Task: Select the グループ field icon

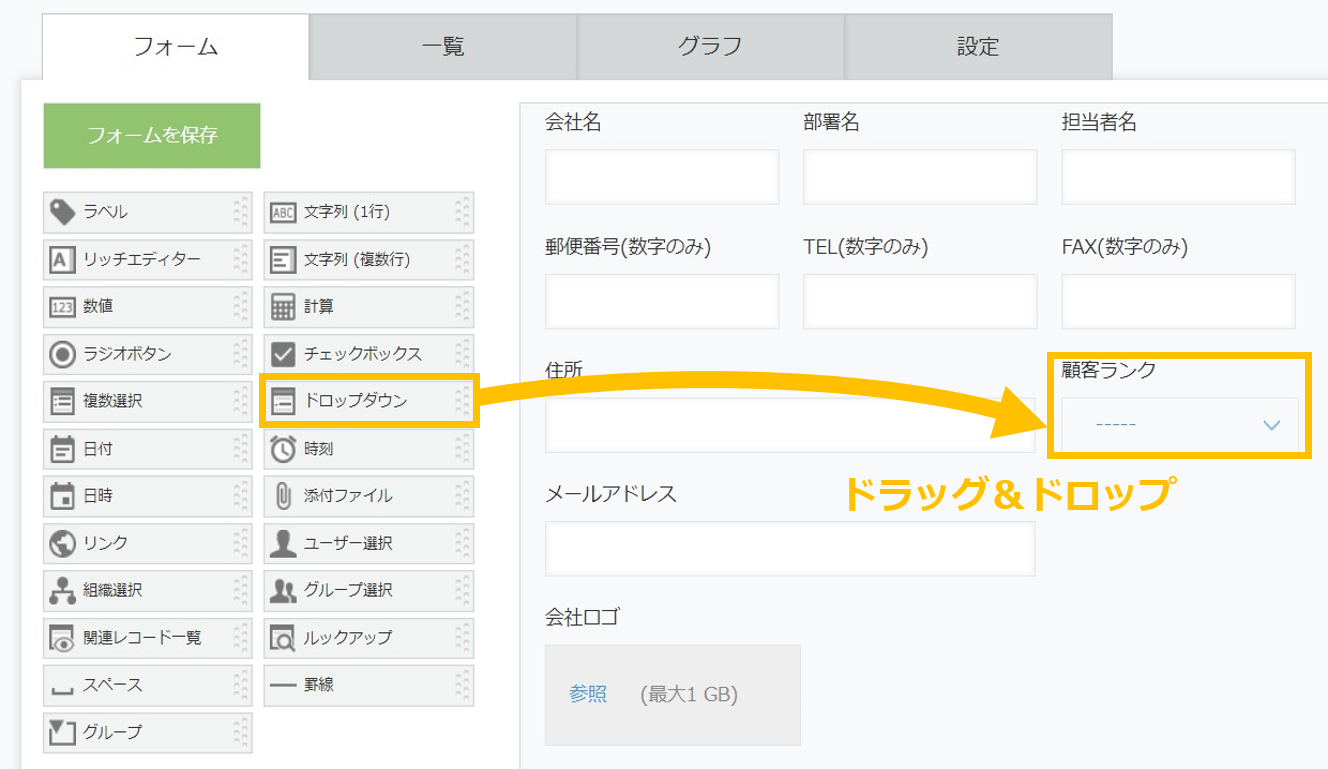Action: click(62, 732)
